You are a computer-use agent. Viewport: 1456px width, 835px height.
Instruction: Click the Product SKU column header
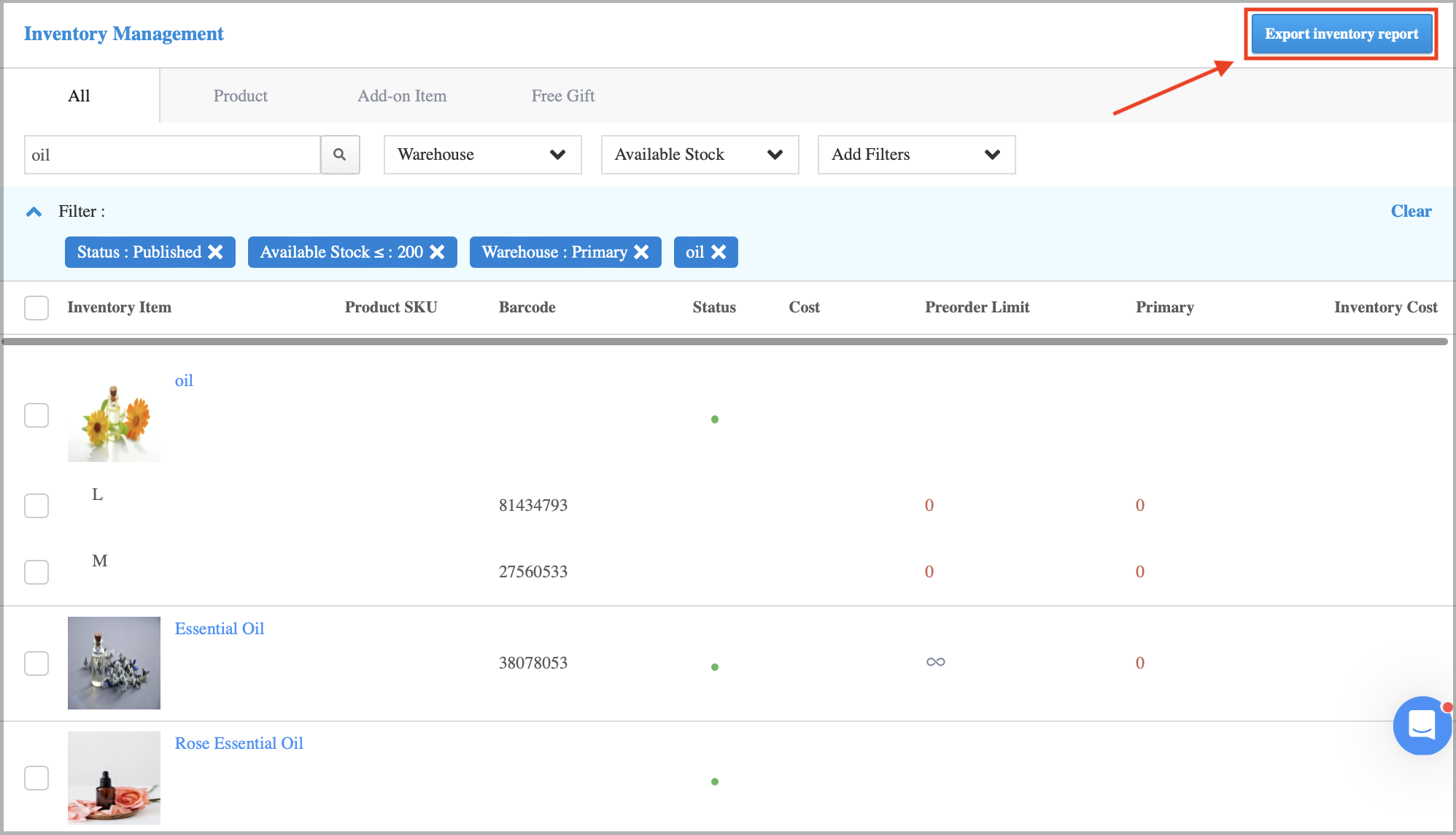pyautogui.click(x=391, y=307)
